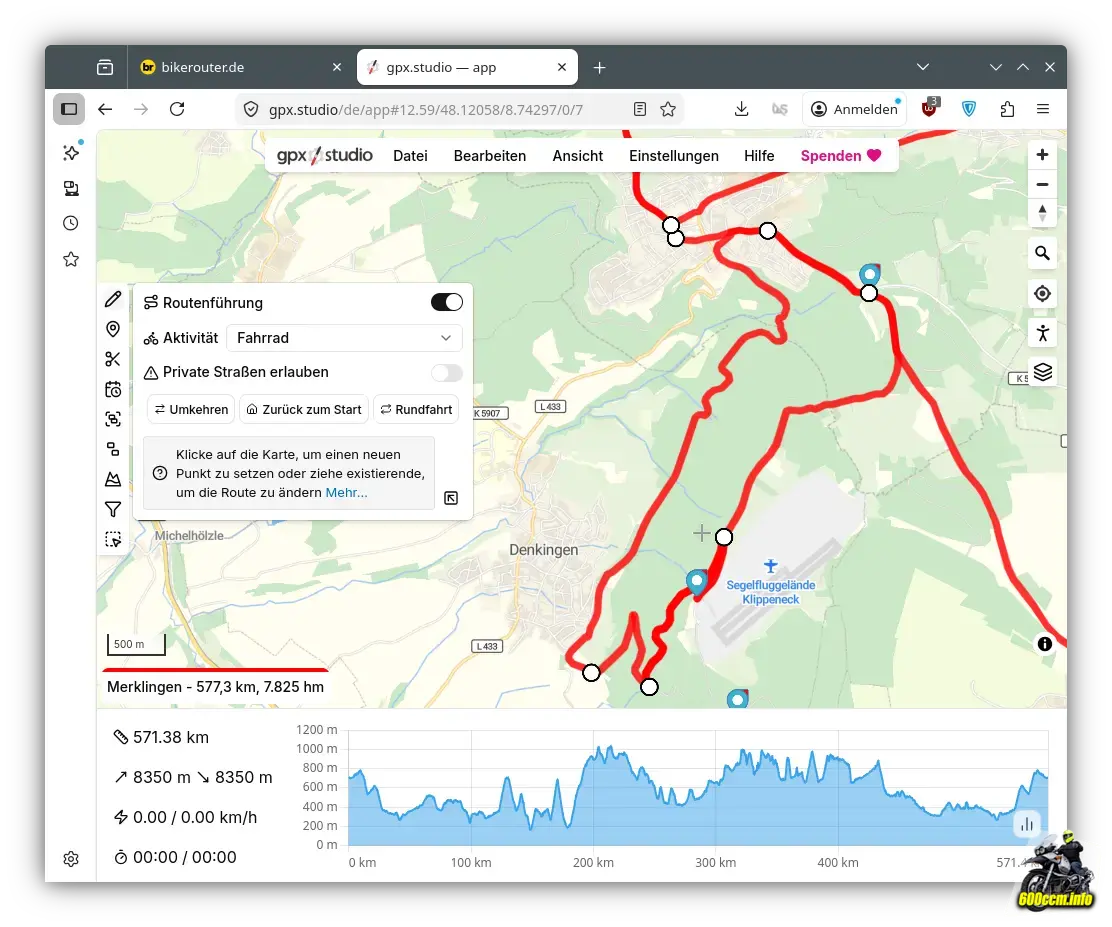Enable Private Straßen erlauben switch
This screenshot has width=1112, height=927.
click(x=446, y=373)
